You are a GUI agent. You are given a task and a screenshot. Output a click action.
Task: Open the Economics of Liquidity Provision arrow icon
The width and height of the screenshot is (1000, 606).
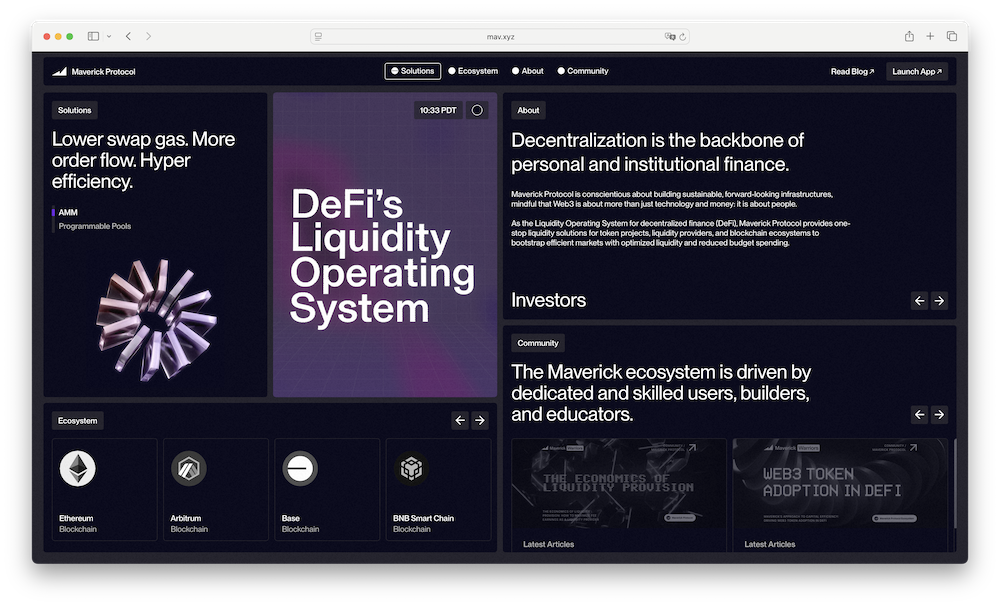tap(692, 448)
